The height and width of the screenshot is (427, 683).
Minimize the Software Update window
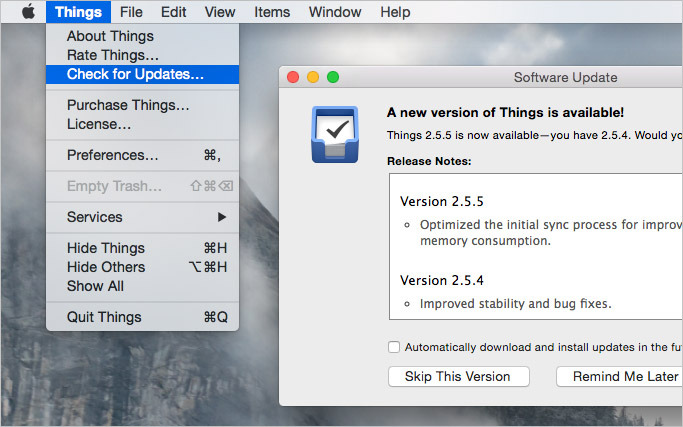click(313, 77)
